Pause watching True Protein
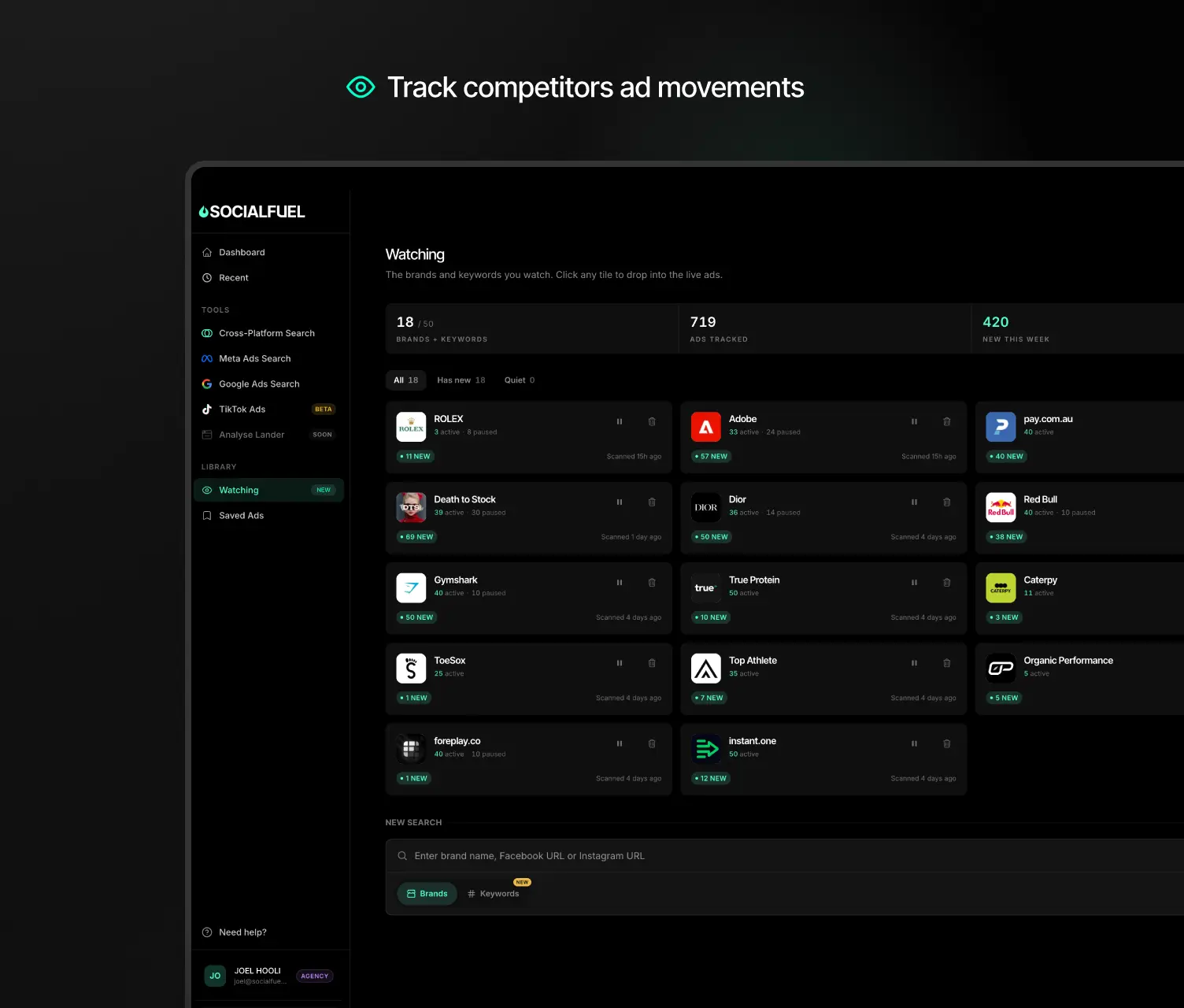The width and height of the screenshot is (1184, 1008). (914, 583)
